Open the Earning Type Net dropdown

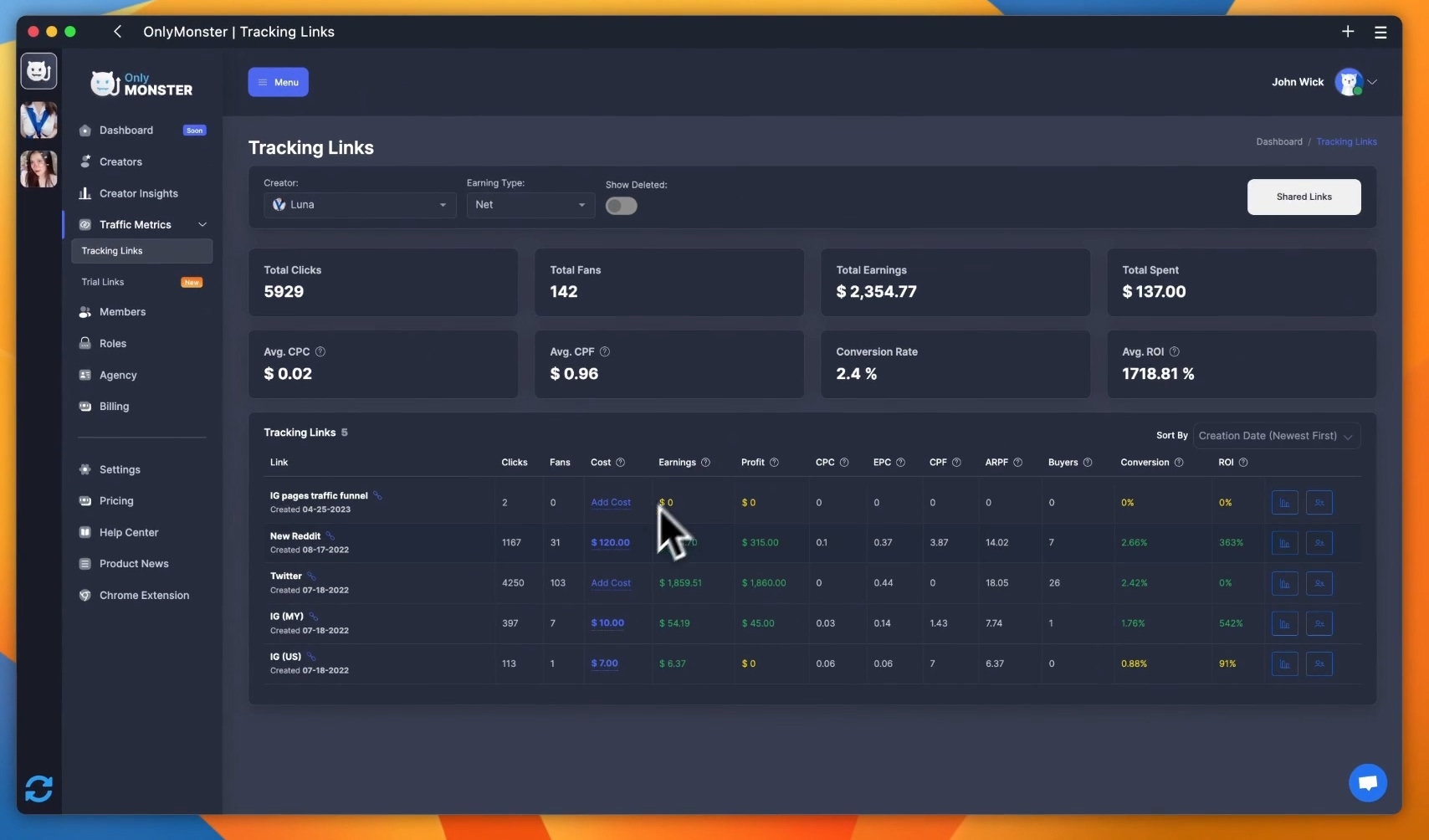530,205
